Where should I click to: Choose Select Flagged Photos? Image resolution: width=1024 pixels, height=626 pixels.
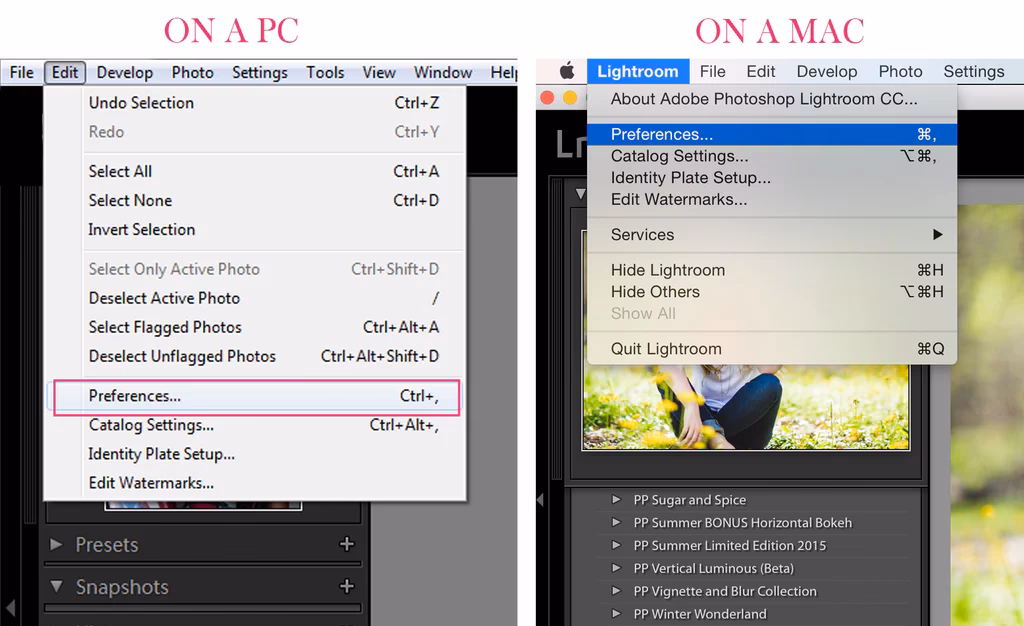coord(264,327)
